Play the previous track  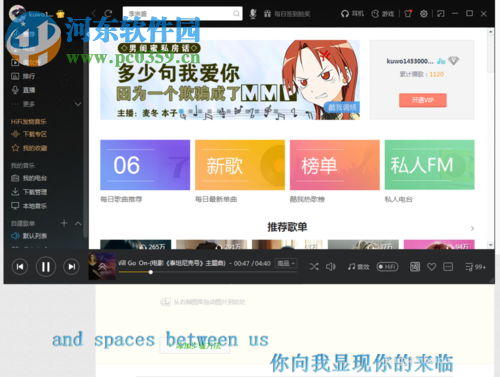[x=20, y=267]
